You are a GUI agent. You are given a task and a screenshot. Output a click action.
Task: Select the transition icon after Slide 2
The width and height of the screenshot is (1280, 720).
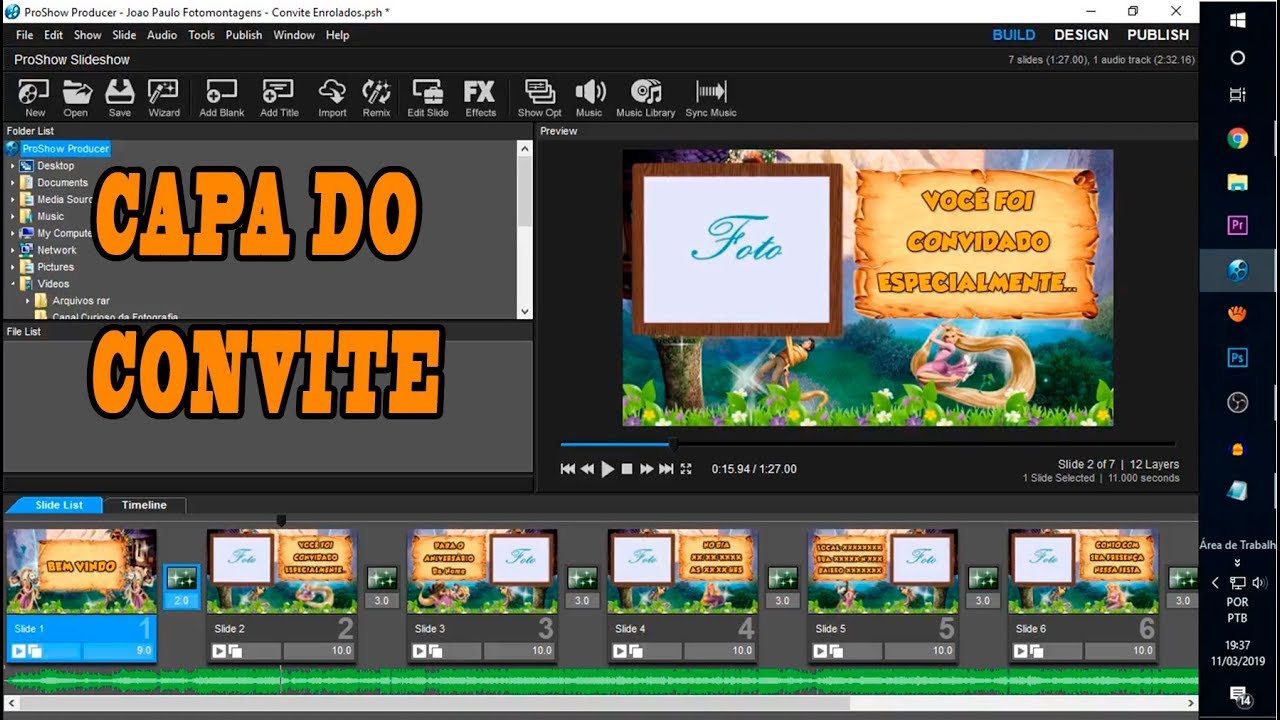coord(382,578)
